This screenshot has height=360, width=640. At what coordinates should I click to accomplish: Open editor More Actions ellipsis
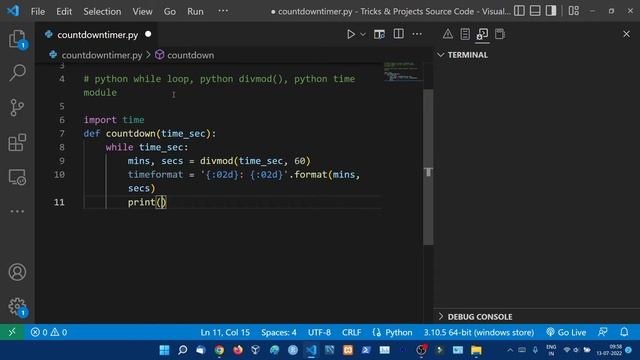(x=417, y=34)
